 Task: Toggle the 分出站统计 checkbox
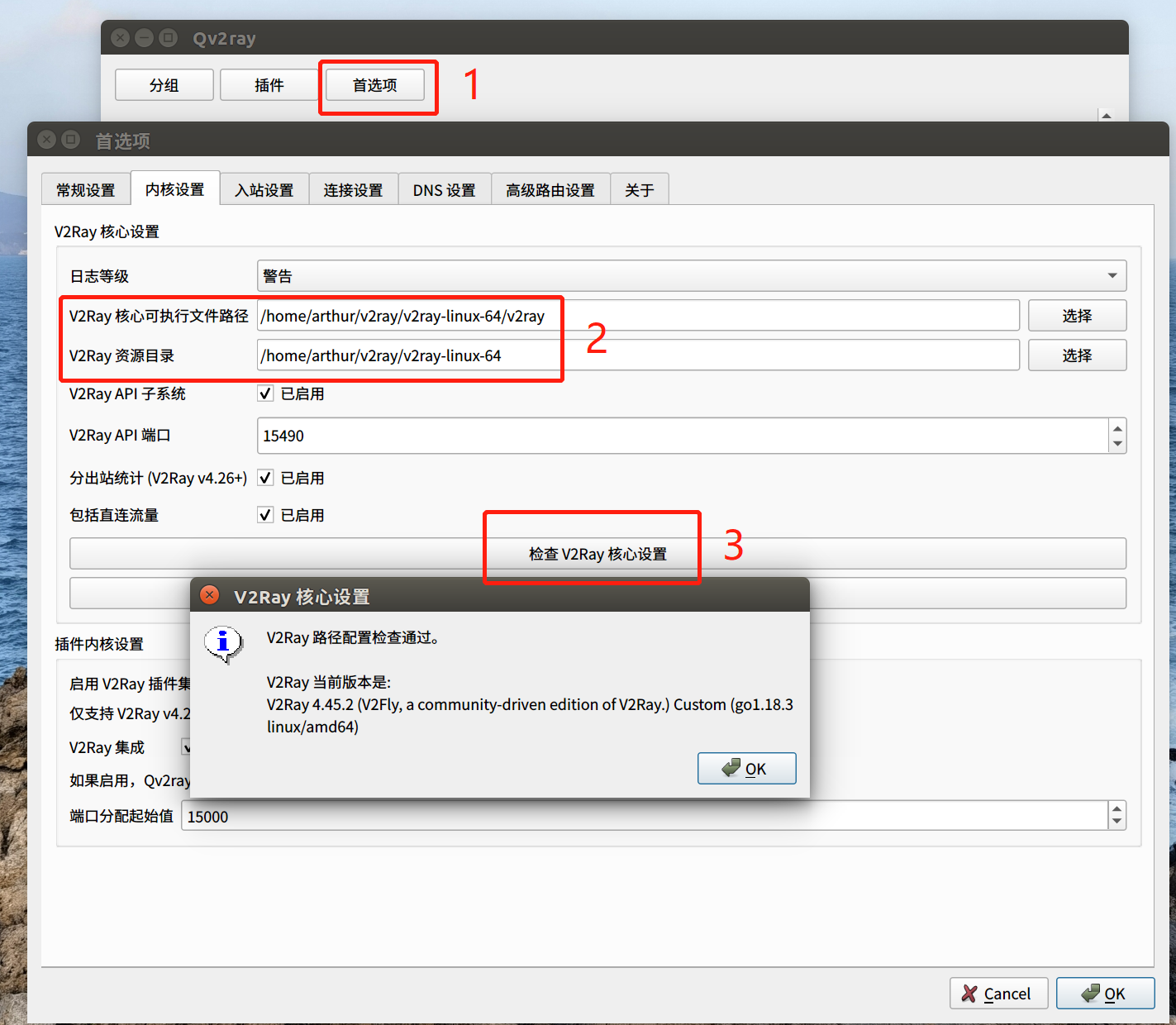coord(265,477)
